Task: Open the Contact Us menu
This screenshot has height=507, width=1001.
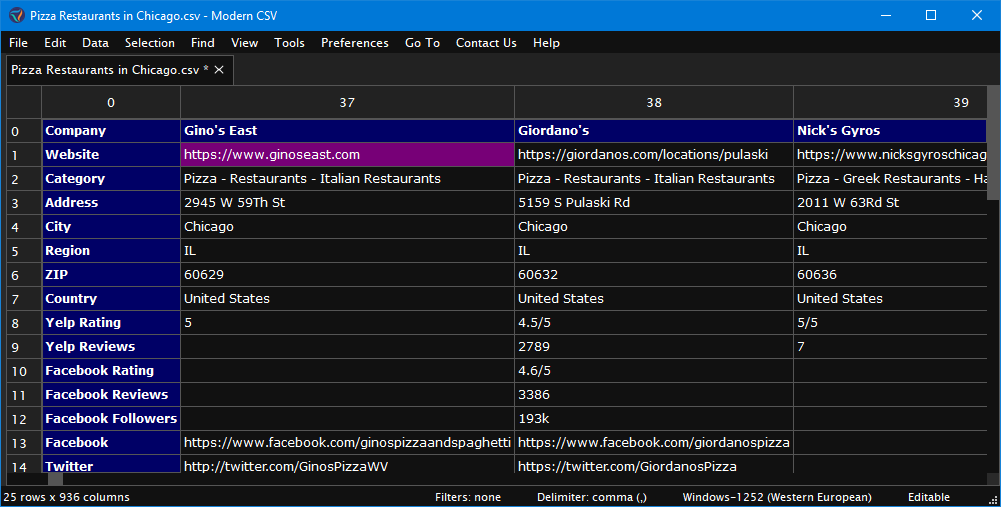Action: click(x=486, y=43)
